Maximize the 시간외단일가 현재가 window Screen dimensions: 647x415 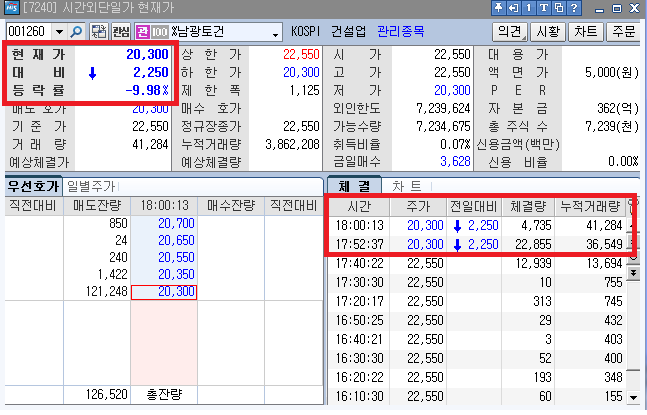(617, 8)
